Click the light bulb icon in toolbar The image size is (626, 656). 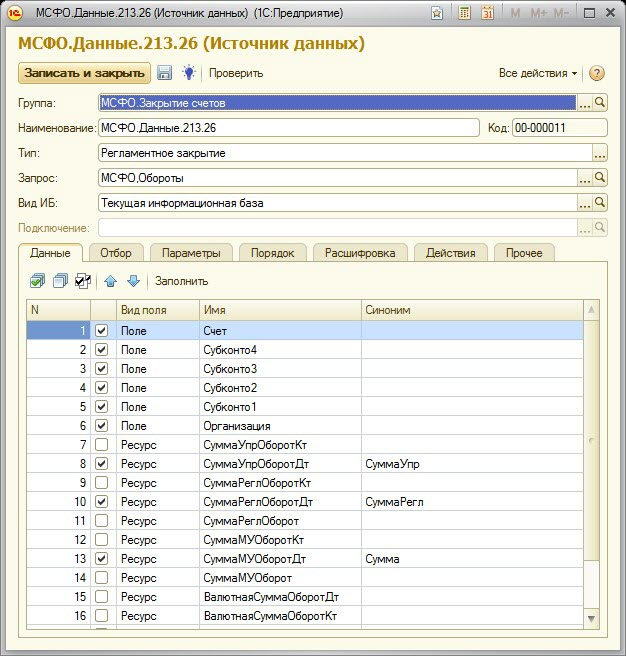pyautogui.click(x=187, y=73)
